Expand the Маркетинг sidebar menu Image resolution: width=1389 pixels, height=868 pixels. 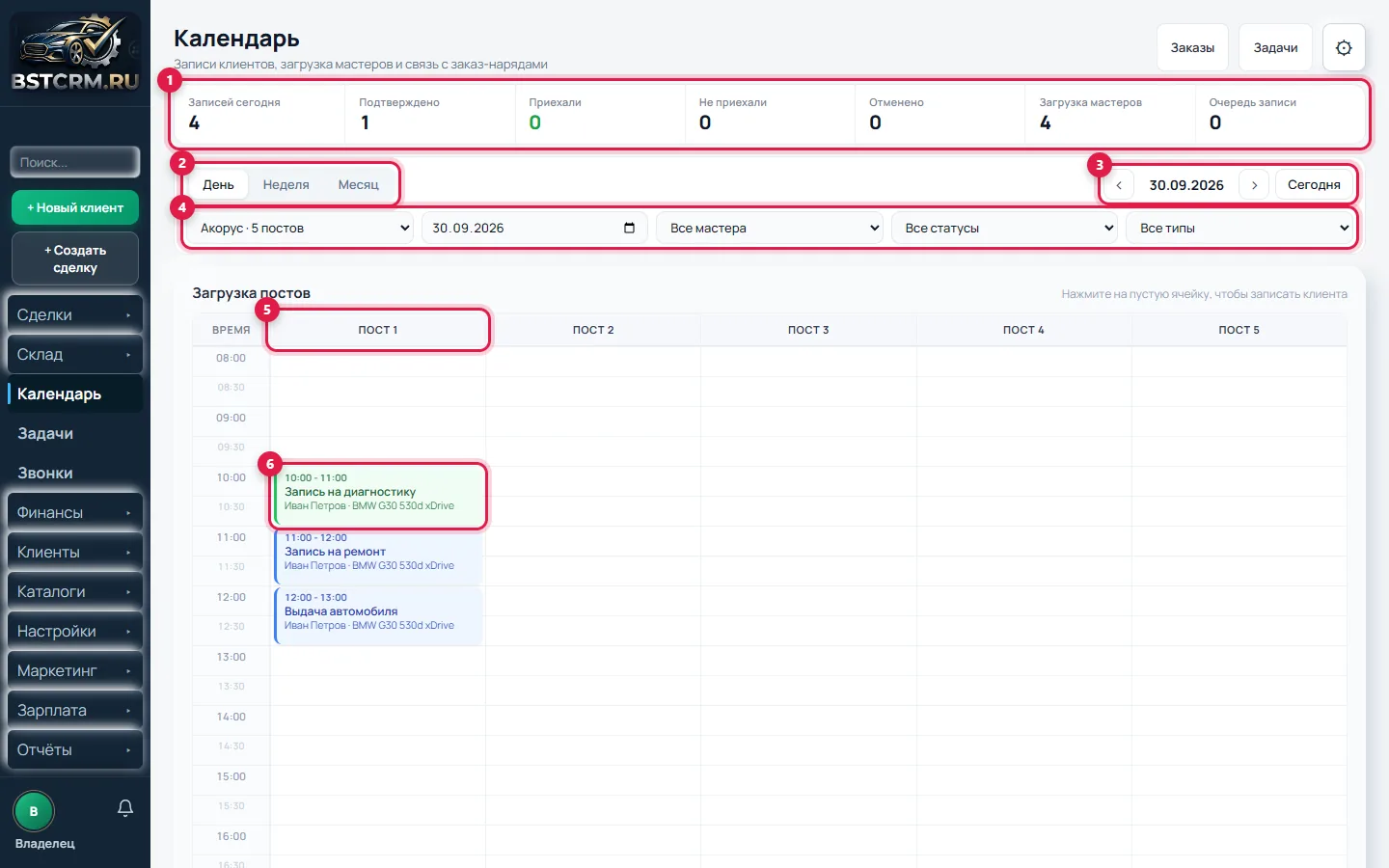[75, 671]
